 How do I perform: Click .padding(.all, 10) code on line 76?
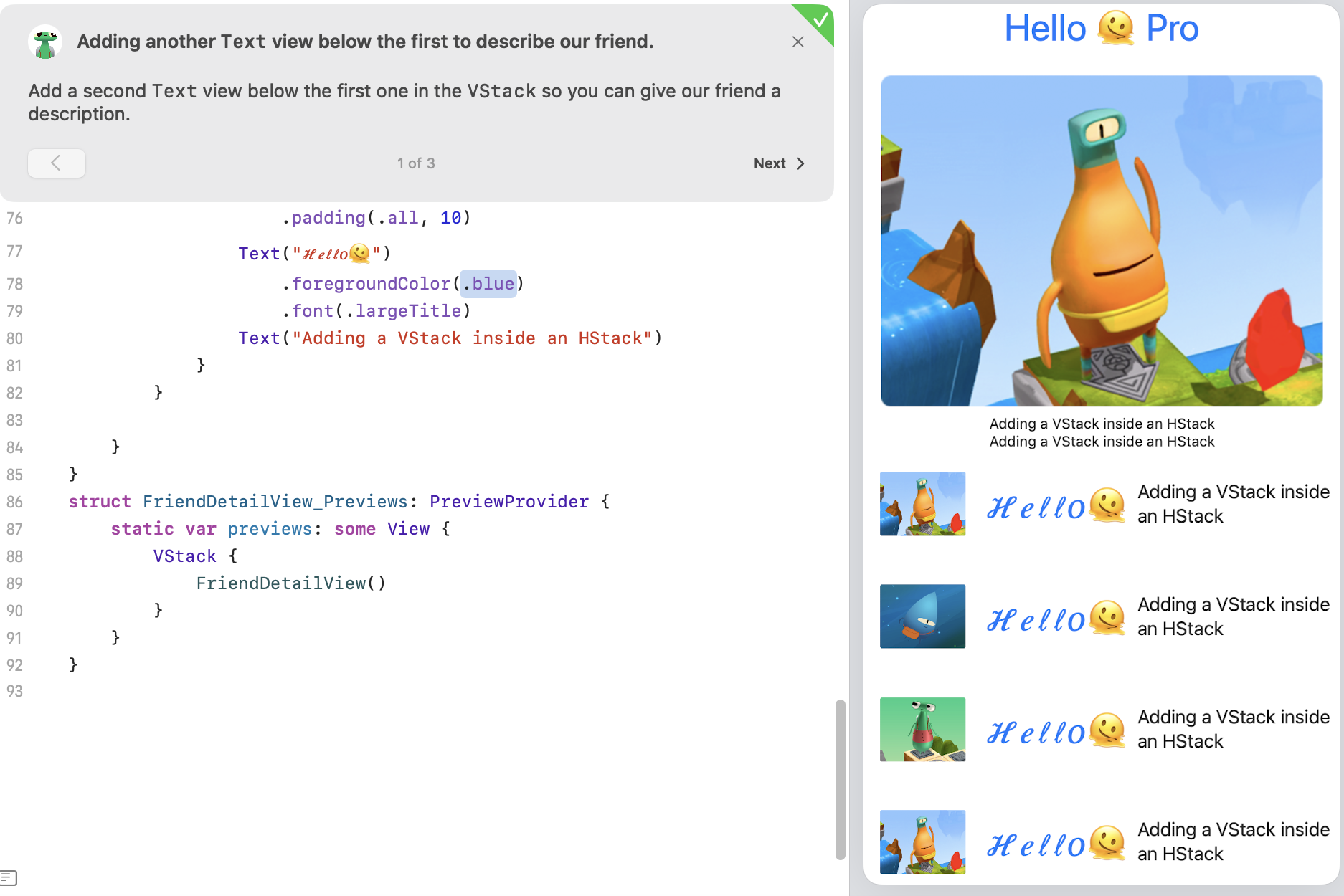point(376,218)
